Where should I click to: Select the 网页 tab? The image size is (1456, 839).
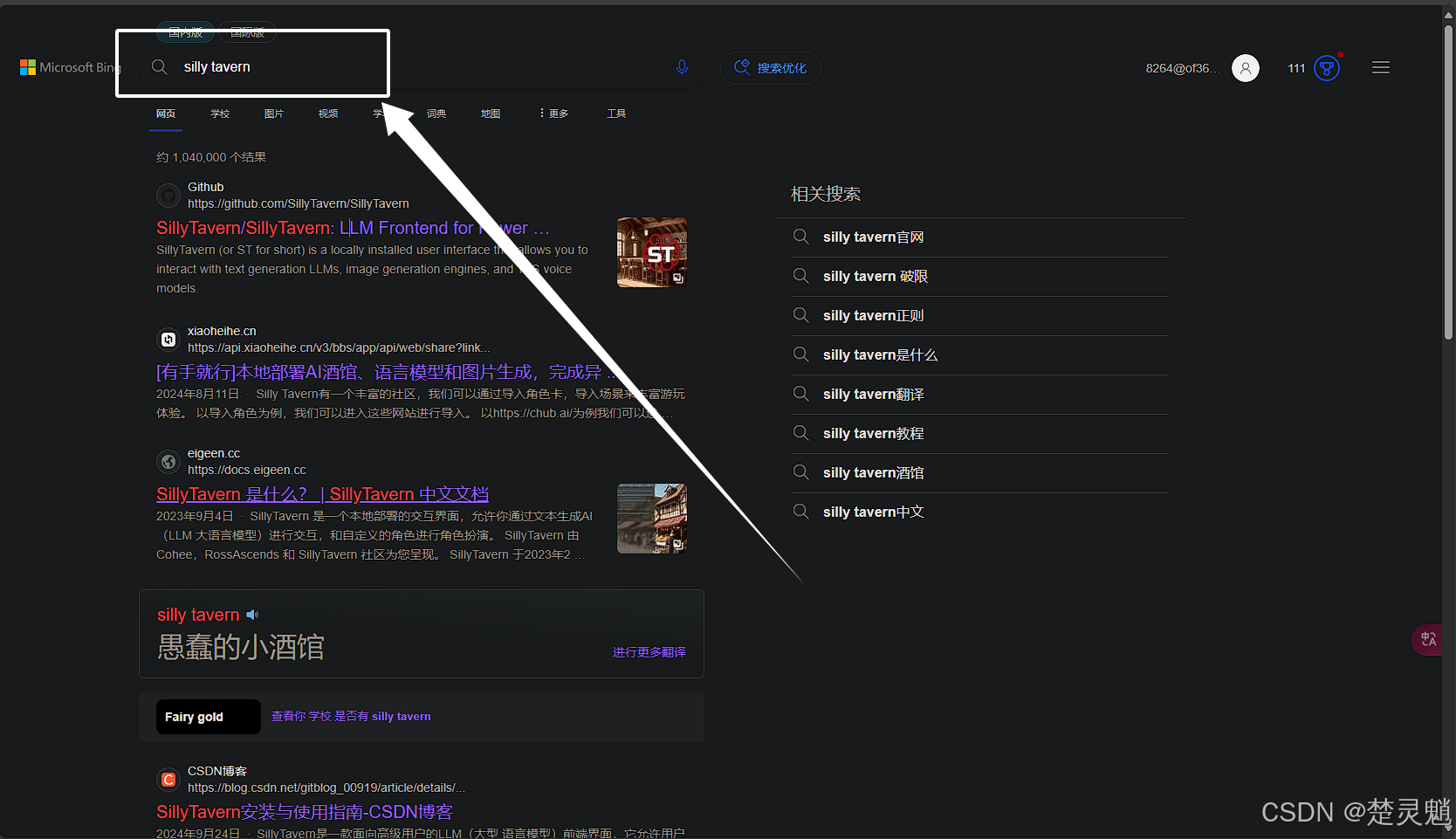(166, 113)
